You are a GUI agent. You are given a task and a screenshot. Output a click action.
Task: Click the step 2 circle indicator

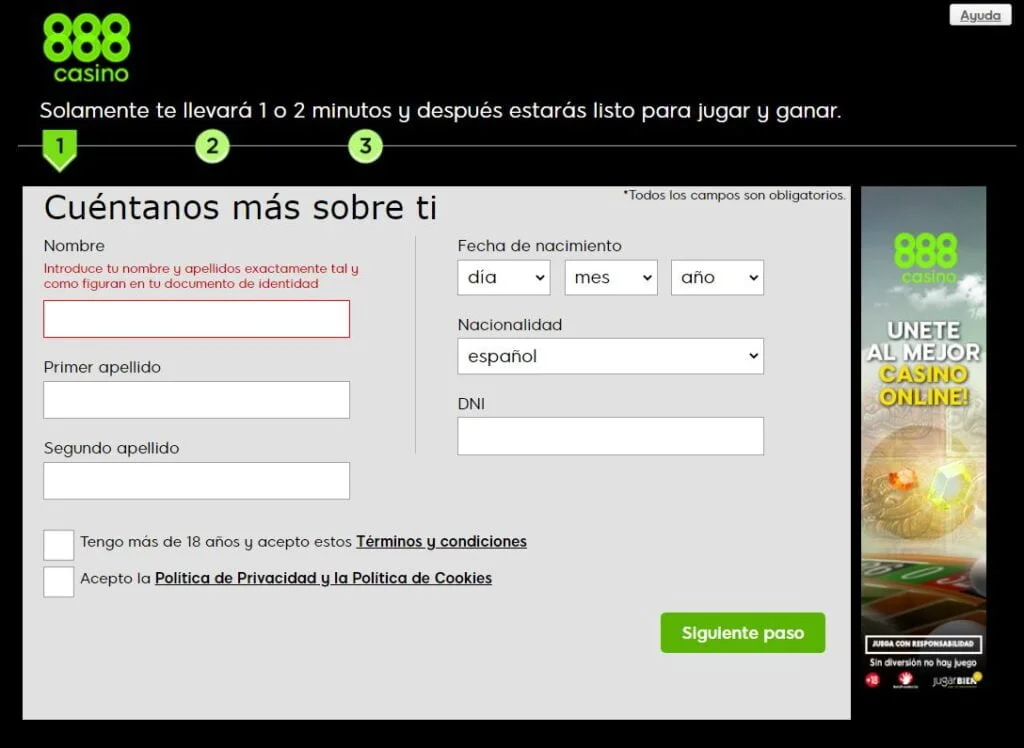tap(211, 146)
